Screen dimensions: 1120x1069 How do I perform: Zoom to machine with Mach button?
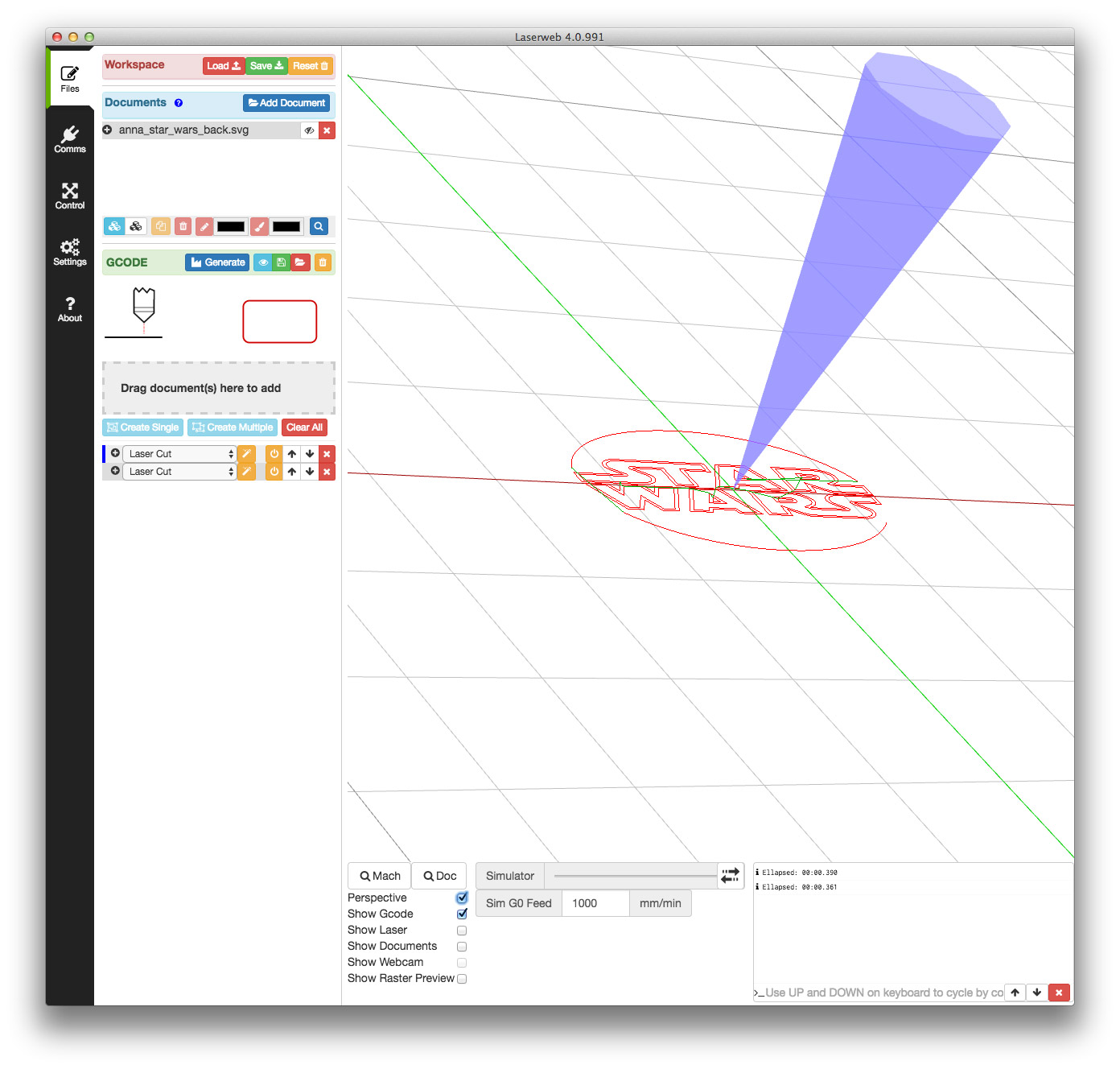coord(380,876)
